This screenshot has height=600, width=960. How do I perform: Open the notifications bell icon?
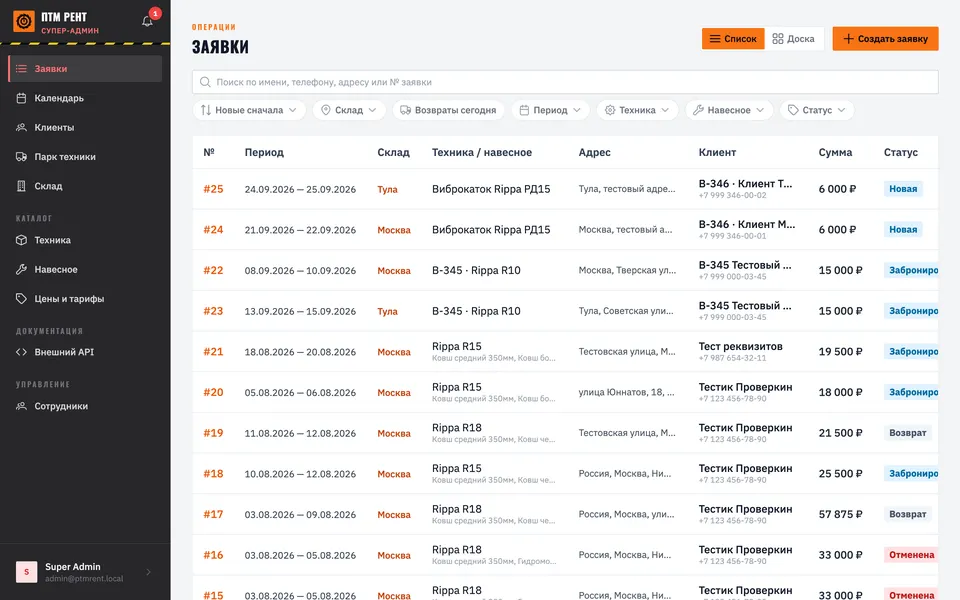148,21
